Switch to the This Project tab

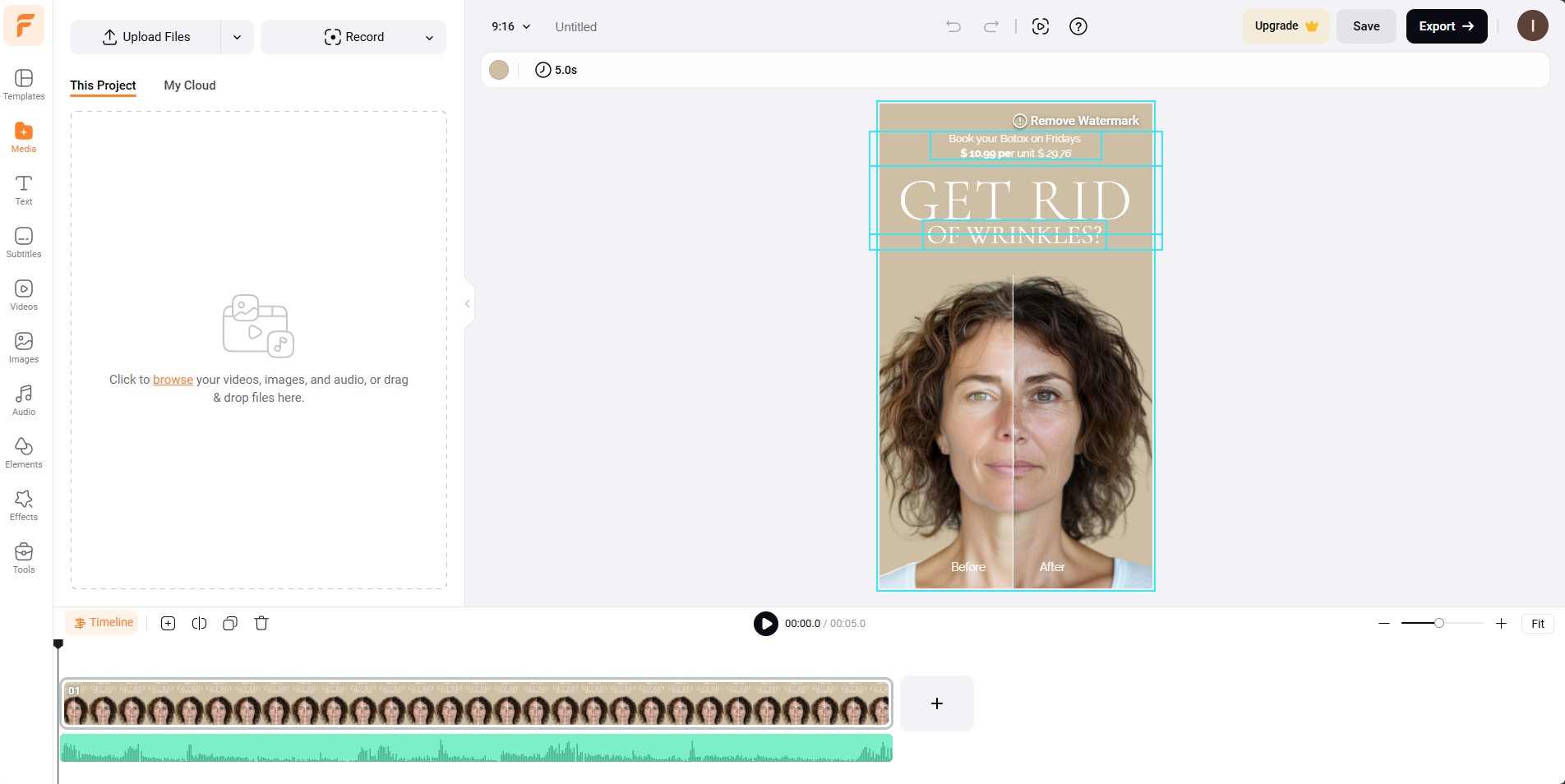pyautogui.click(x=103, y=85)
